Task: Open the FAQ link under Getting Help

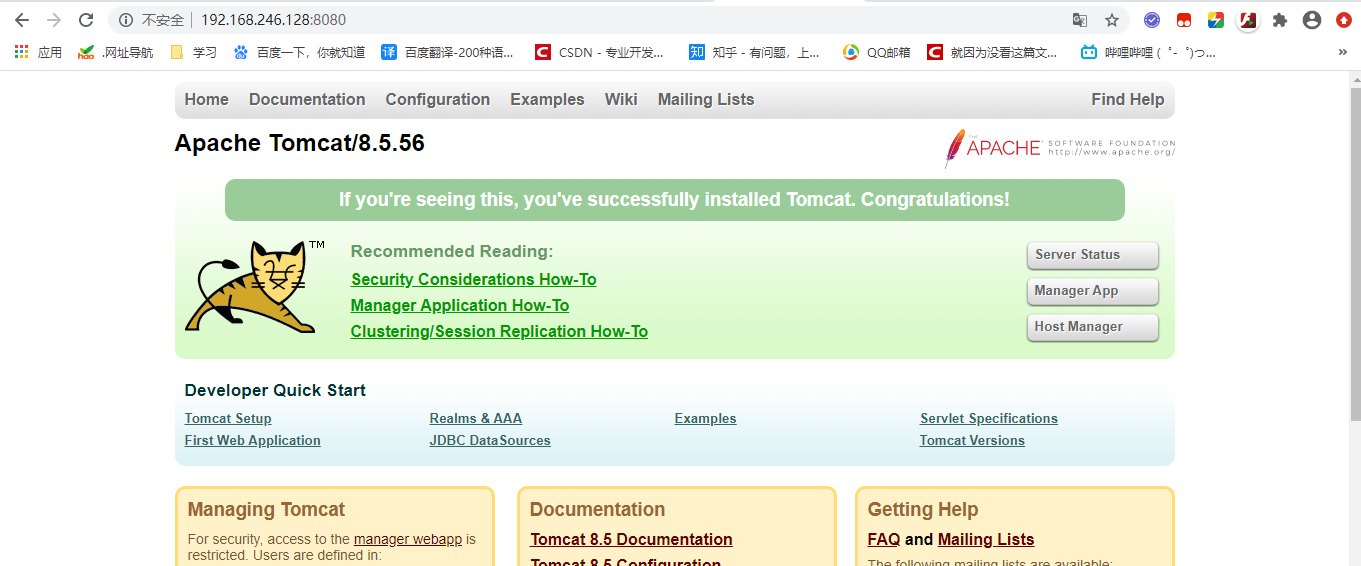Action: tap(884, 539)
